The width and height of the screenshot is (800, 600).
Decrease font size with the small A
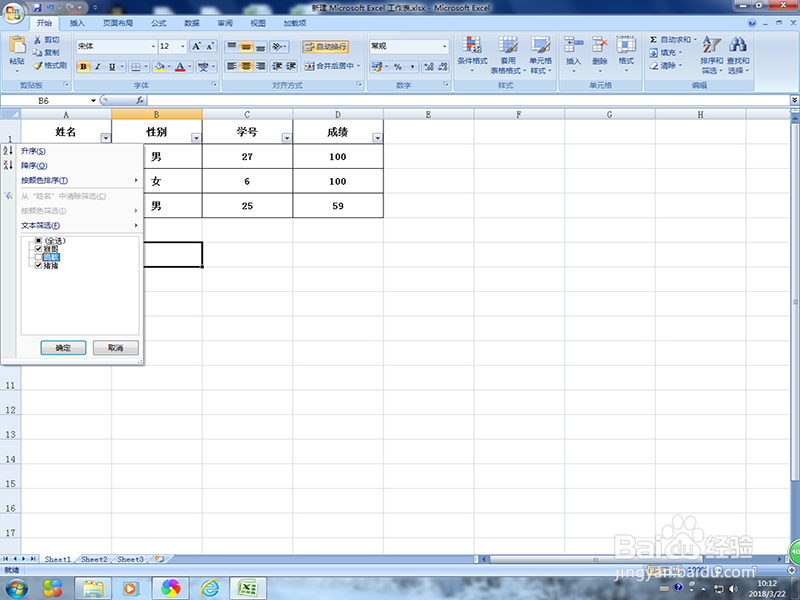[x=210, y=46]
